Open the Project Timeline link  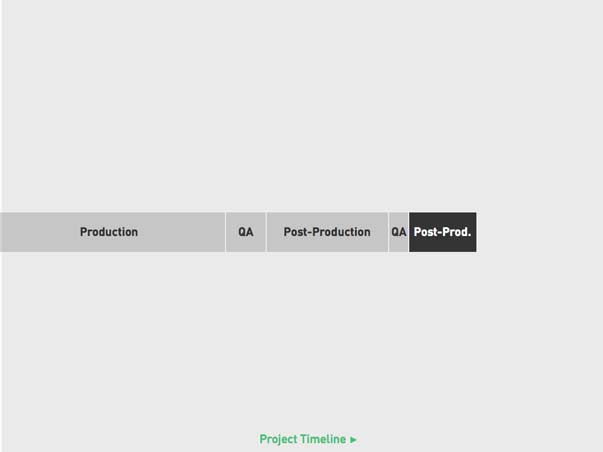coord(308,439)
